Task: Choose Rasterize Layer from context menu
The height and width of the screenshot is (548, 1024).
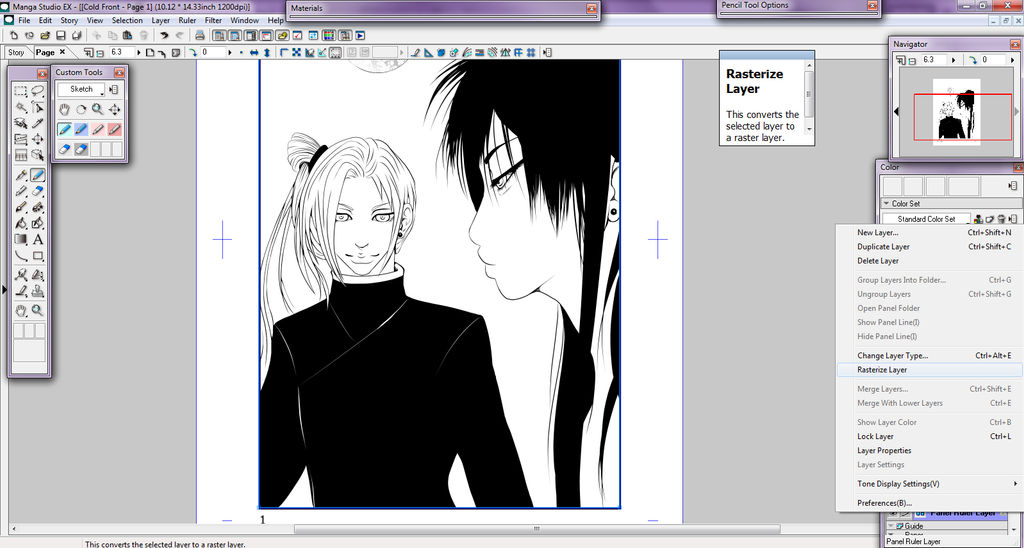Action: tap(882, 370)
